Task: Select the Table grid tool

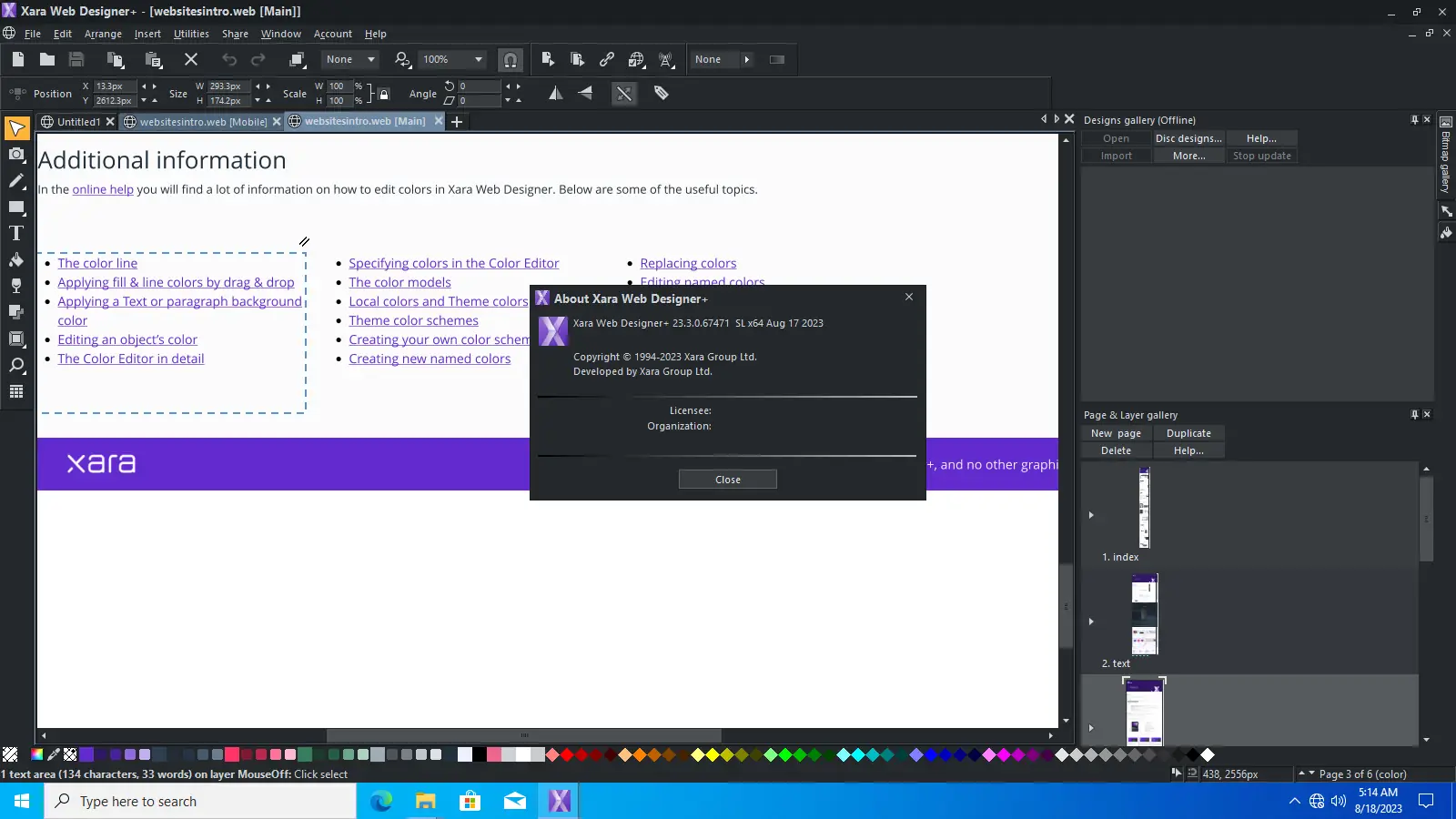Action: pyautogui.click(x=16, y=392)
